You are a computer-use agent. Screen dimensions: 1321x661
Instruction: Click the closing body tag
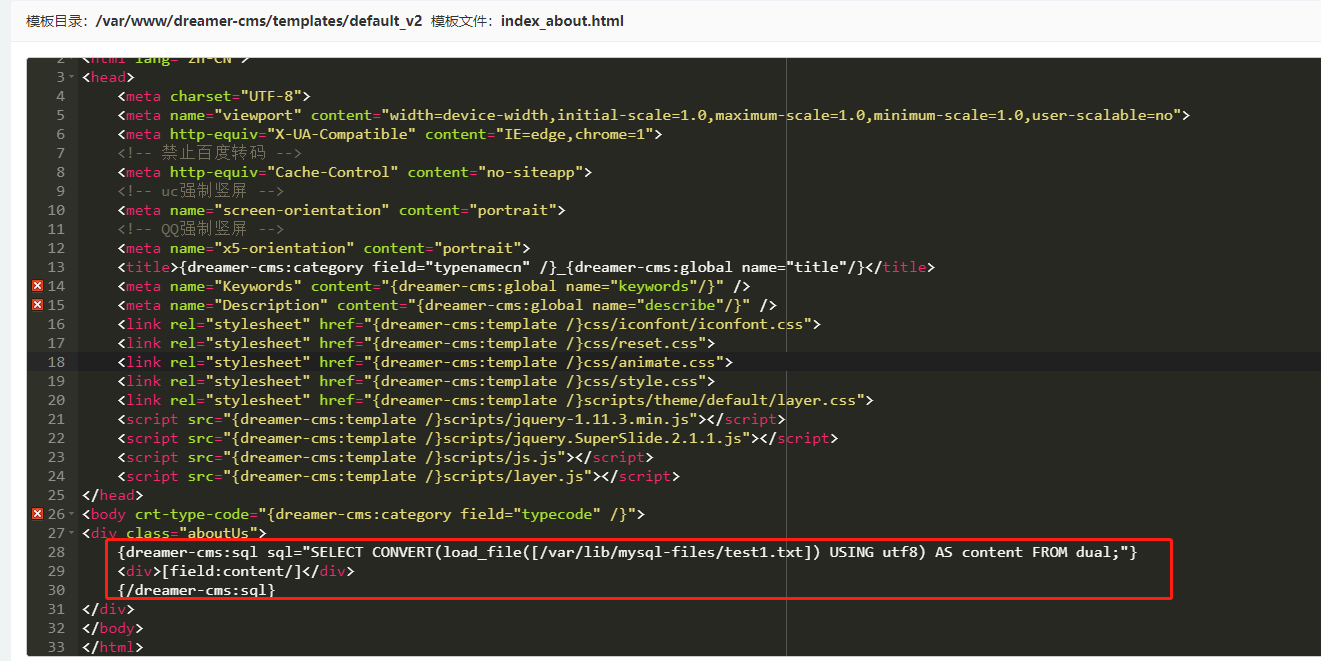[113, 628]
